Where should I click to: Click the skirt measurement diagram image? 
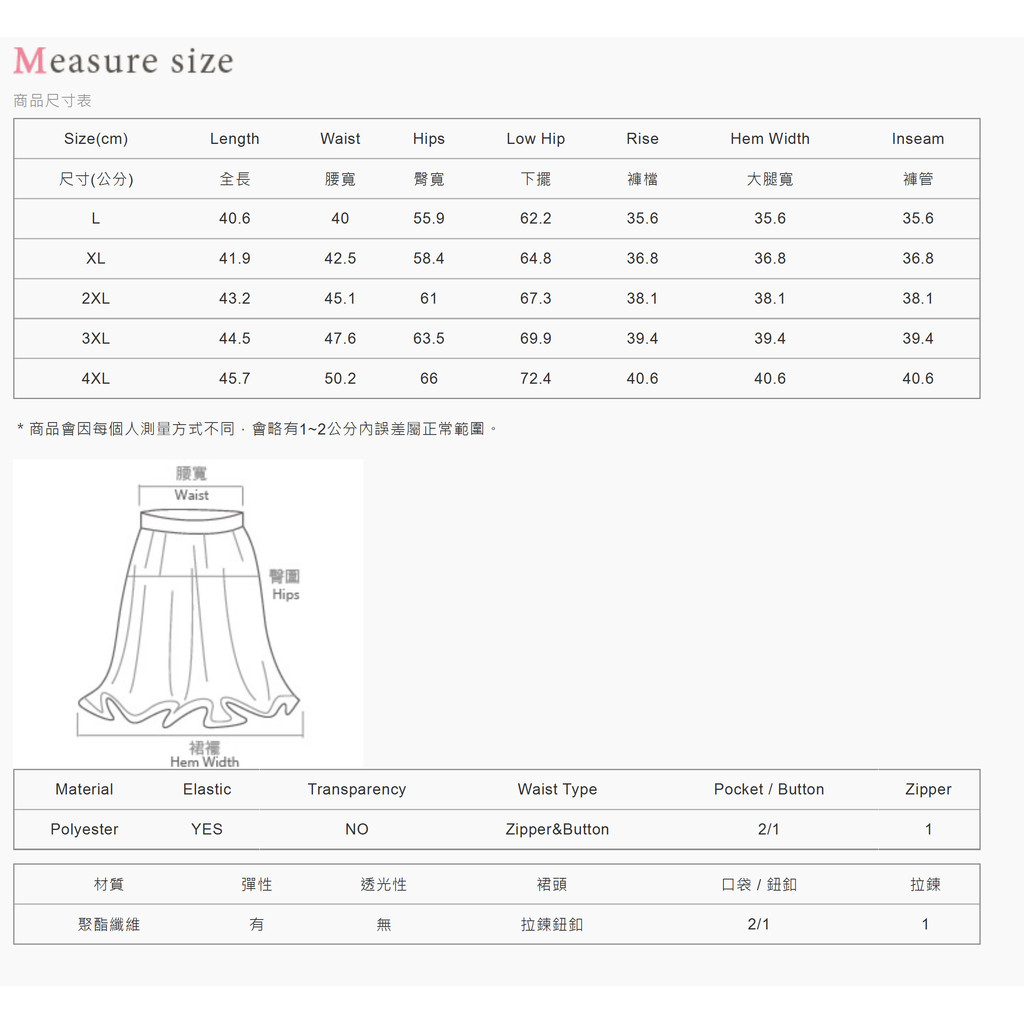tap(189, 613)
